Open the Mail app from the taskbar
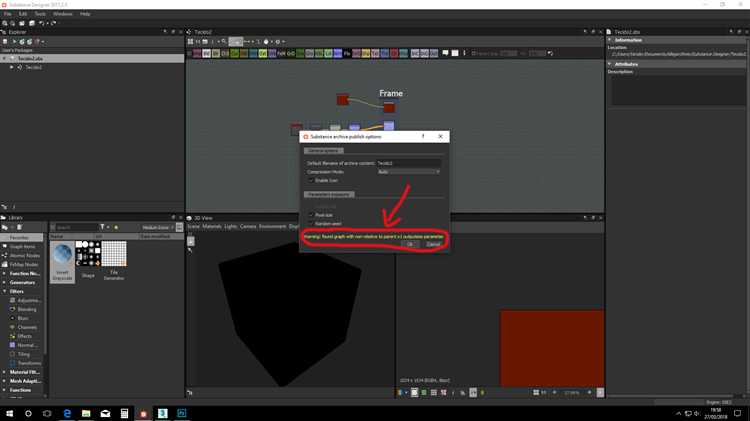Image resolution: width=750 pixels, height=421 pixels. [105, 413]
